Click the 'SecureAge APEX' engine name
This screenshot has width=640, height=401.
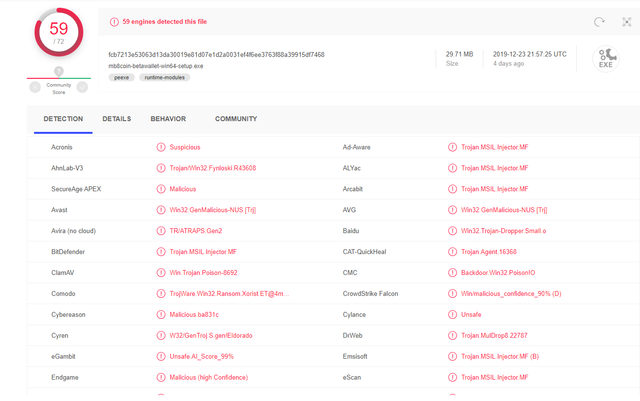(76, 189)
